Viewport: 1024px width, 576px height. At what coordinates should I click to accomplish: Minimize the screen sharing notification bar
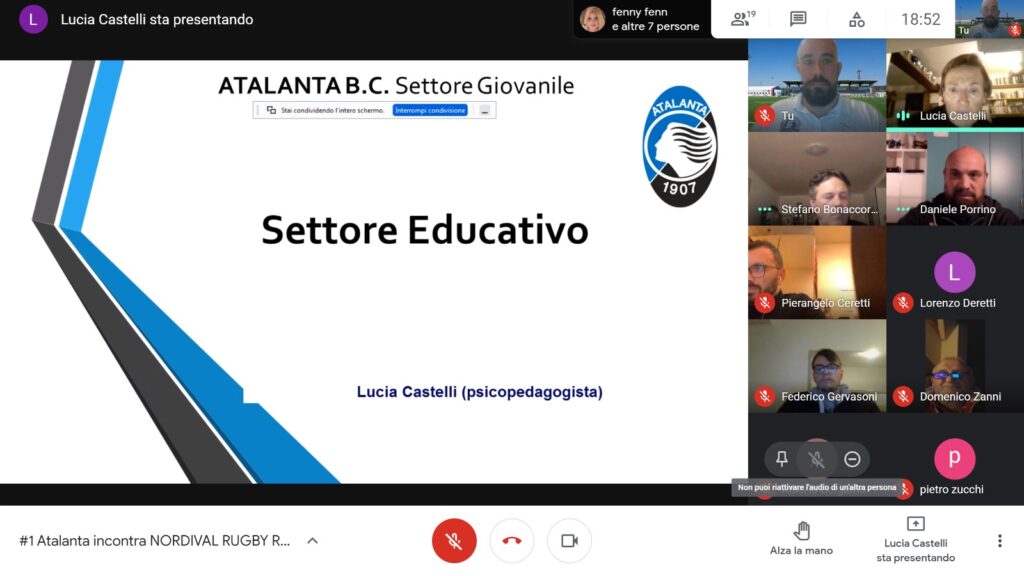point(485,111)
